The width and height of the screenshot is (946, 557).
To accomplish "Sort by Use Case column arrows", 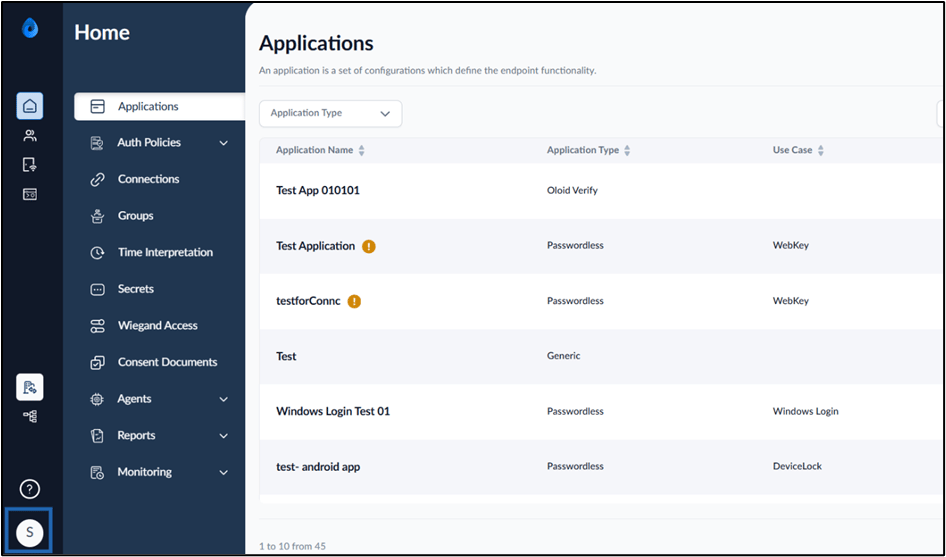I will click(821, 151).
